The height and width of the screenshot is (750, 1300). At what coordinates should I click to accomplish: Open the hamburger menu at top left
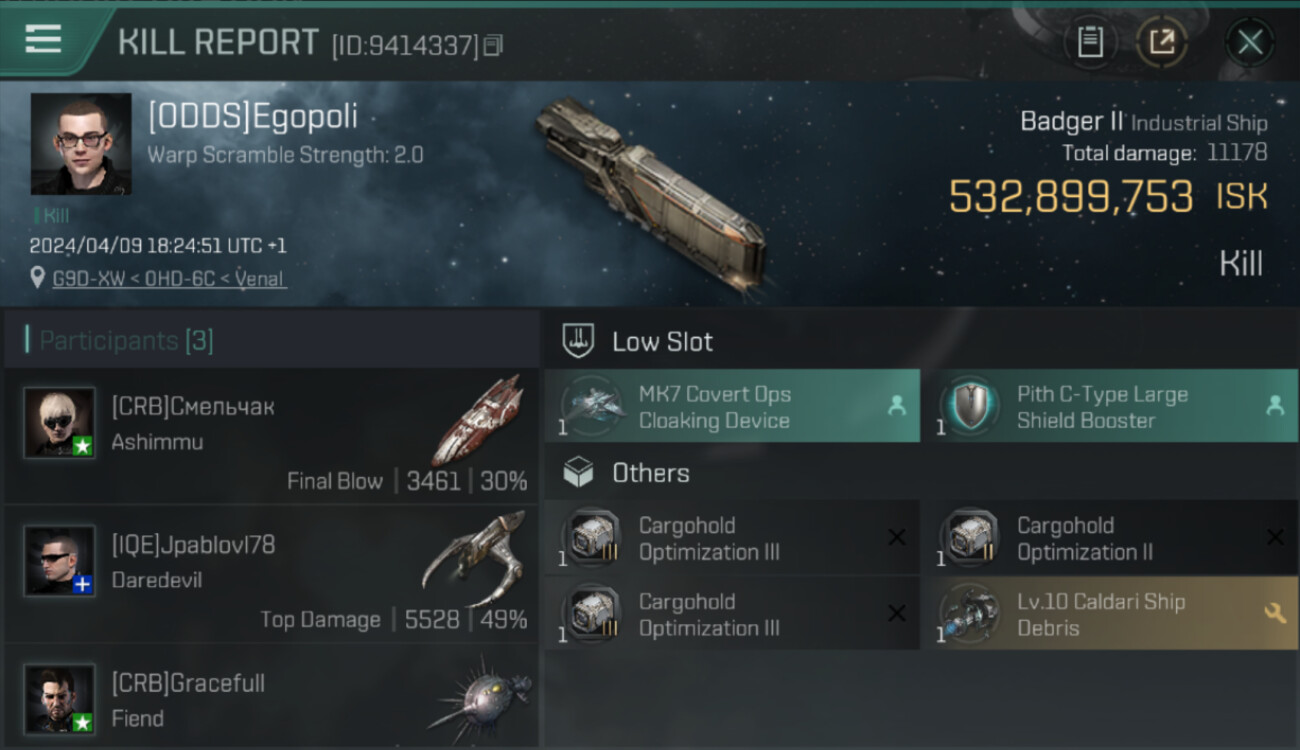[x=43, y=40]
